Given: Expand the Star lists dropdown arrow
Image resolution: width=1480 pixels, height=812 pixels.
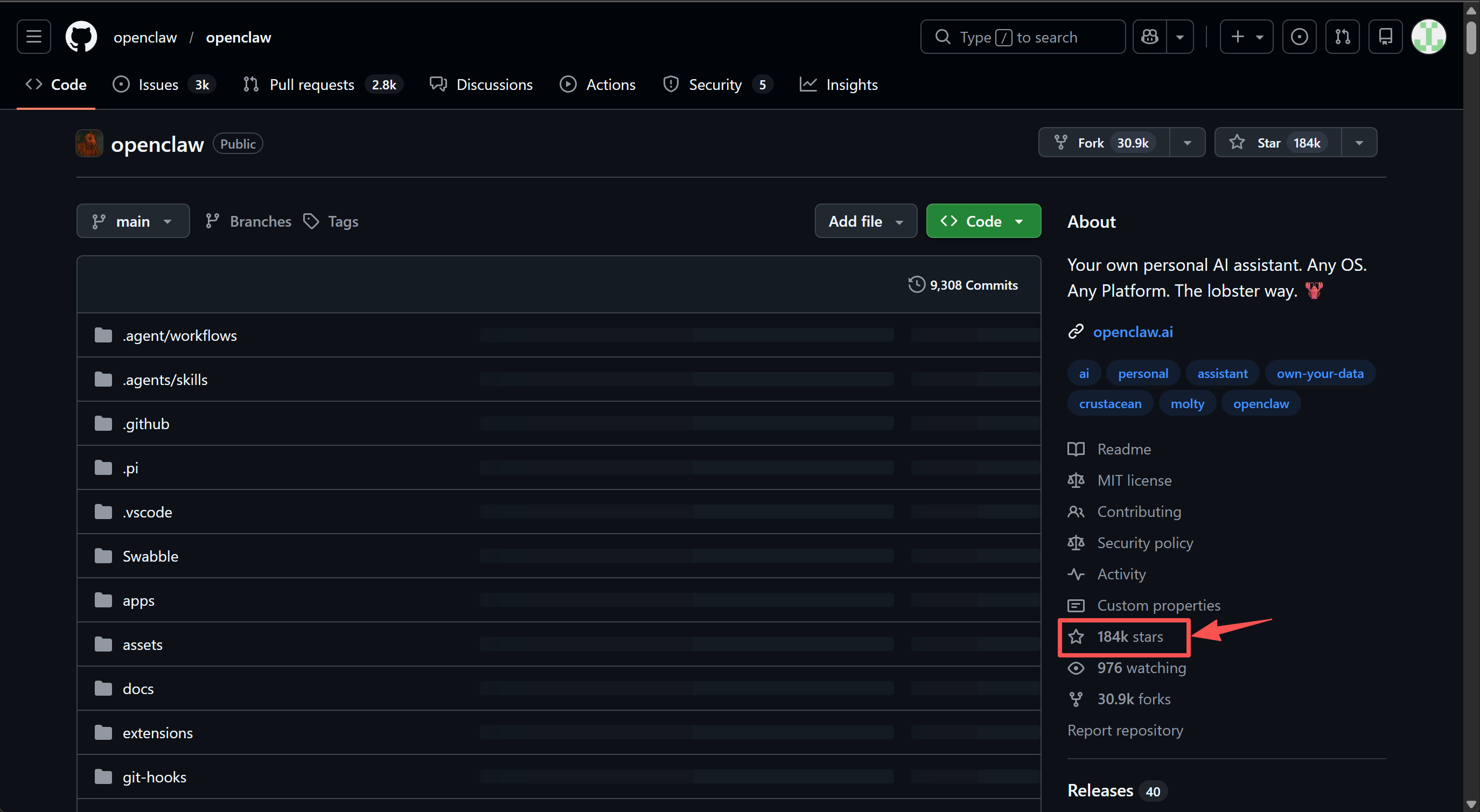Looking at the screenshot, I should [x=1359, y=142].
